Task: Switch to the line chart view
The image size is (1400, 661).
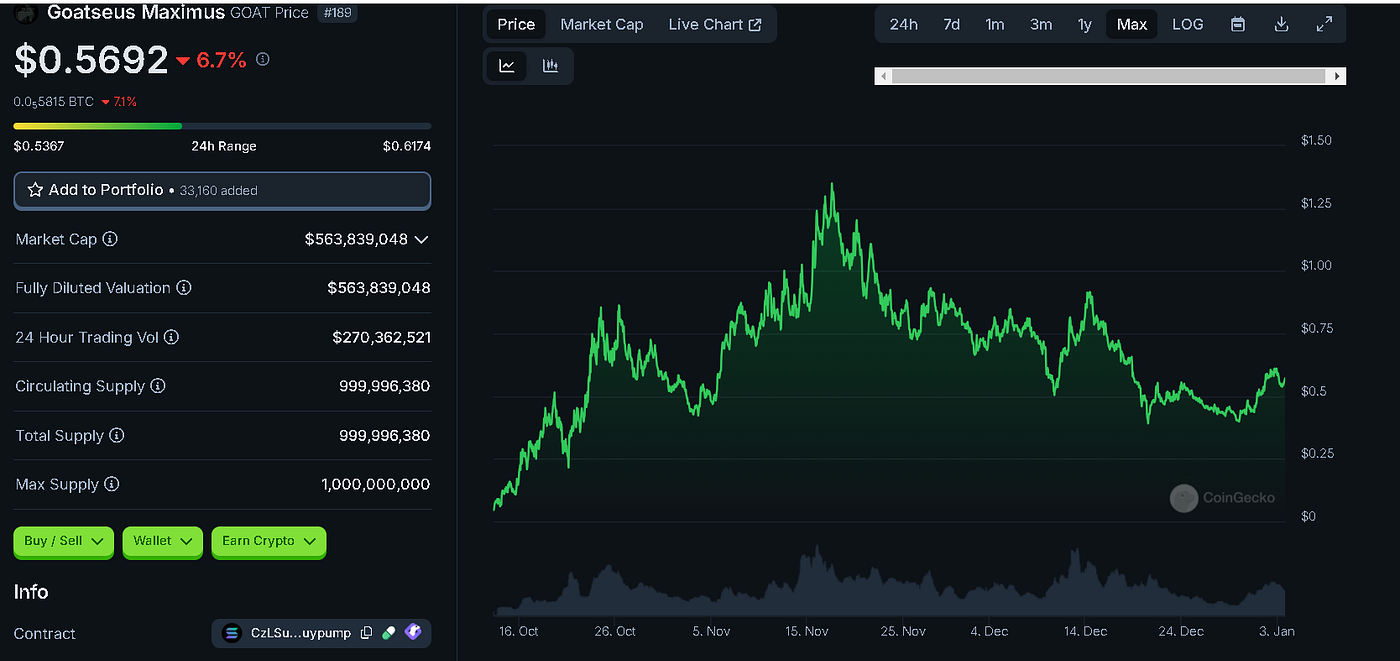Action: [x=507, y=66]
